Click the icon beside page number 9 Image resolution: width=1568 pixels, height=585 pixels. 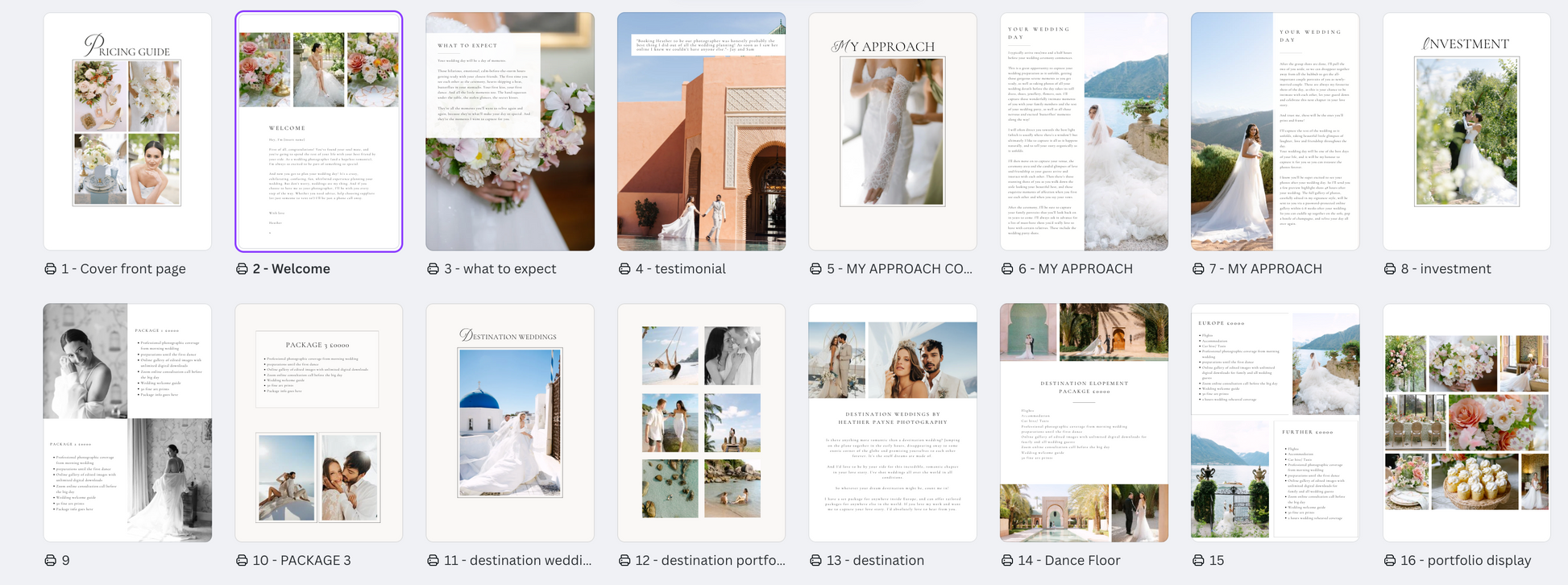click(x=51, y=561)
